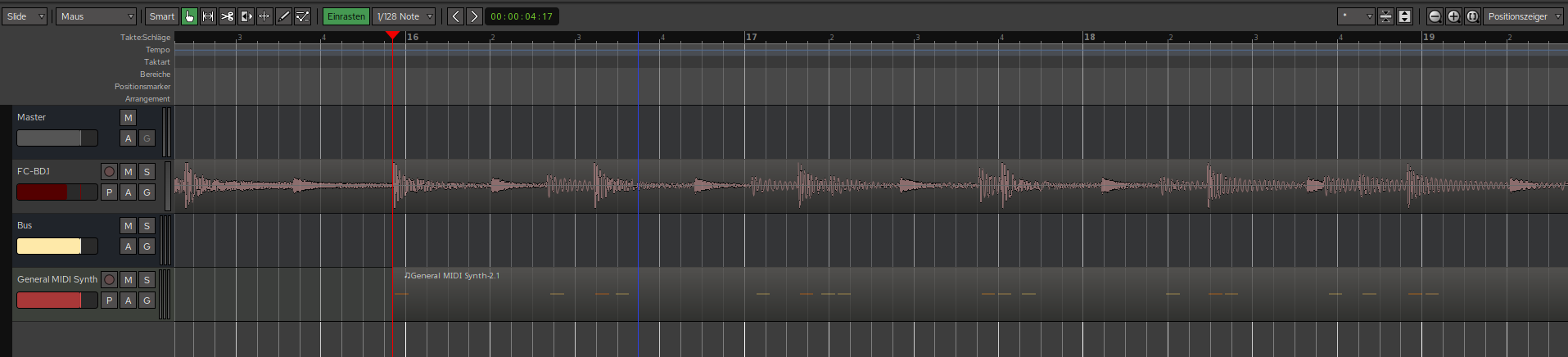Solo the Bus track

pos(147,225)
